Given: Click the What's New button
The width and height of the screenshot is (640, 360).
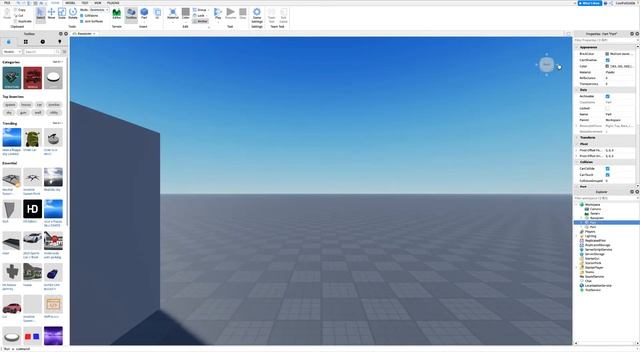Looking at the screenshot, I should tap(590, 3).
